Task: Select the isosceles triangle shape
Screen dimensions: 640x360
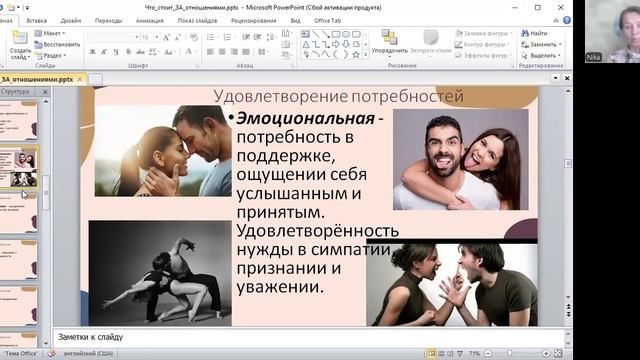Action: 306,44
